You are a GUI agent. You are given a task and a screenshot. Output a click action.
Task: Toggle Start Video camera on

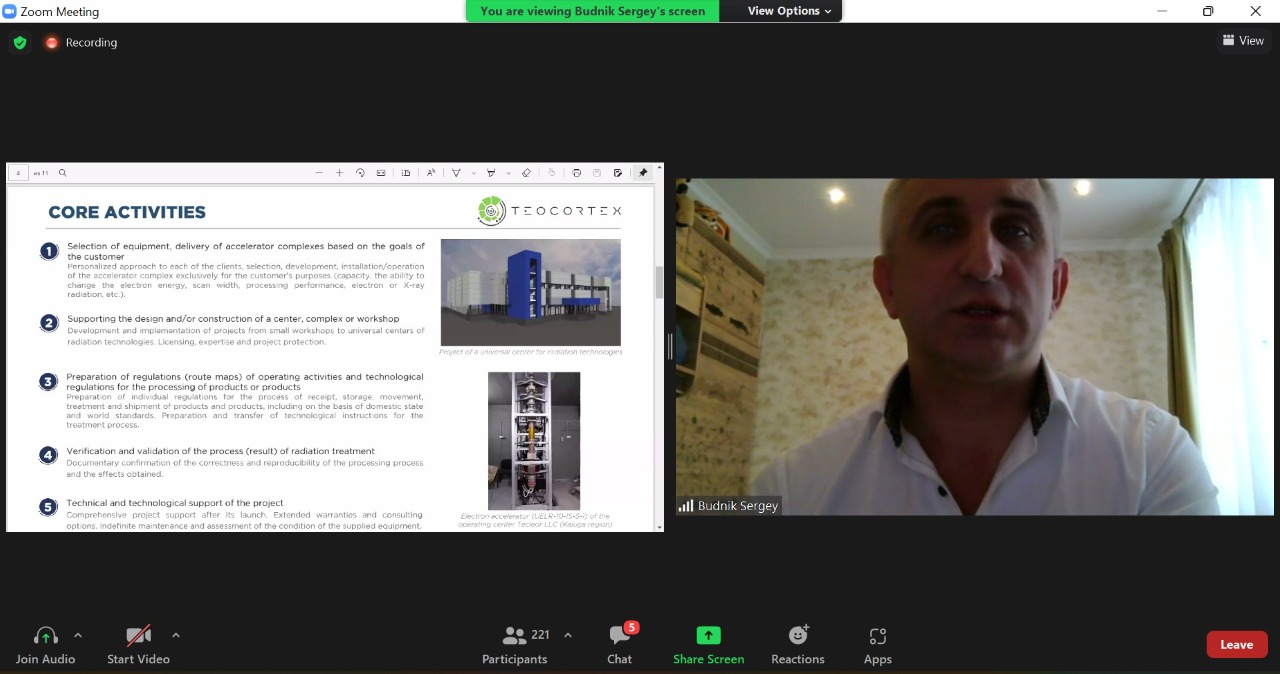[x=138, y=644]
